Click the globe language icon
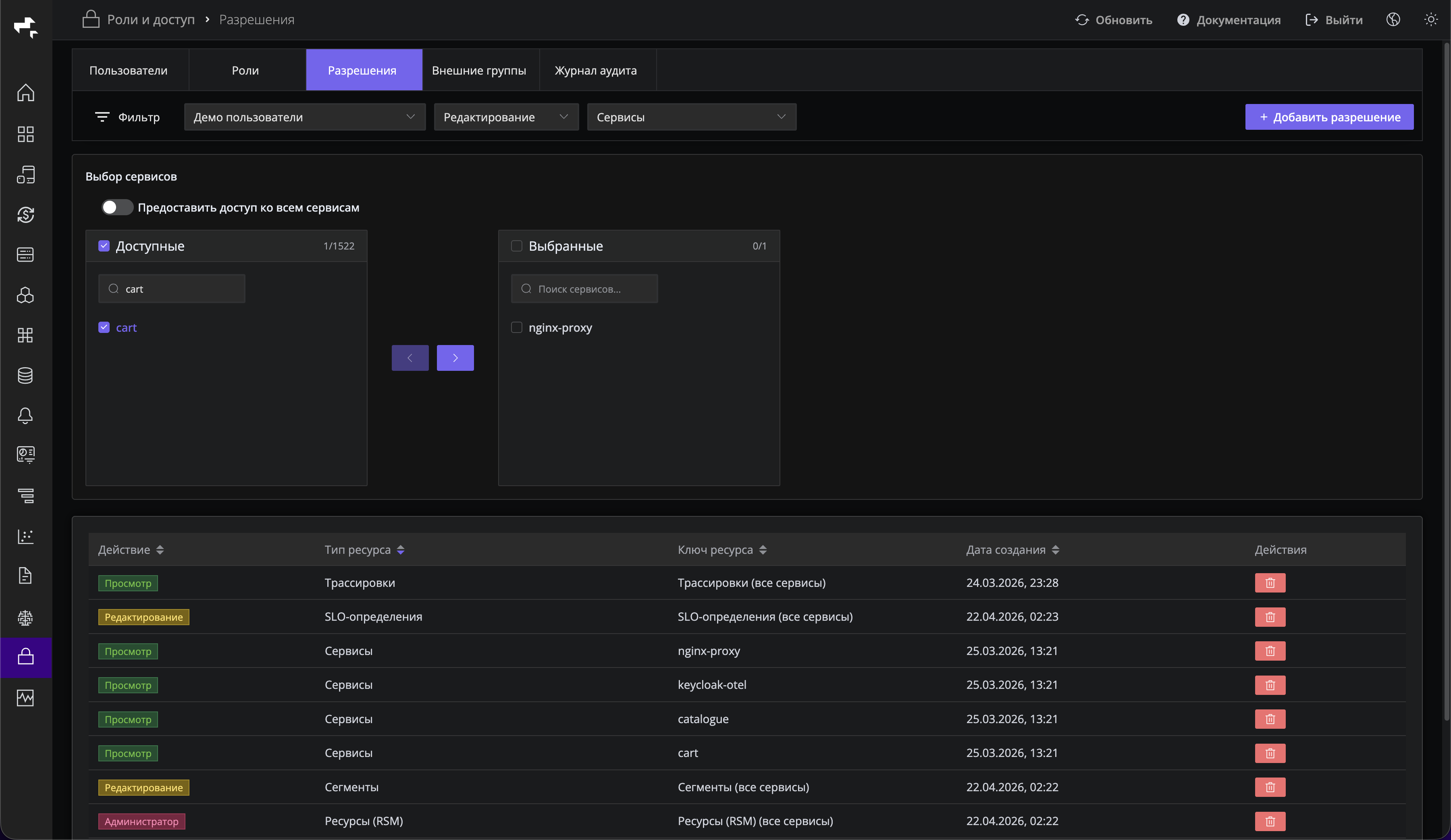This screenshot has height=840, width=1451. tap(1393, 20)
